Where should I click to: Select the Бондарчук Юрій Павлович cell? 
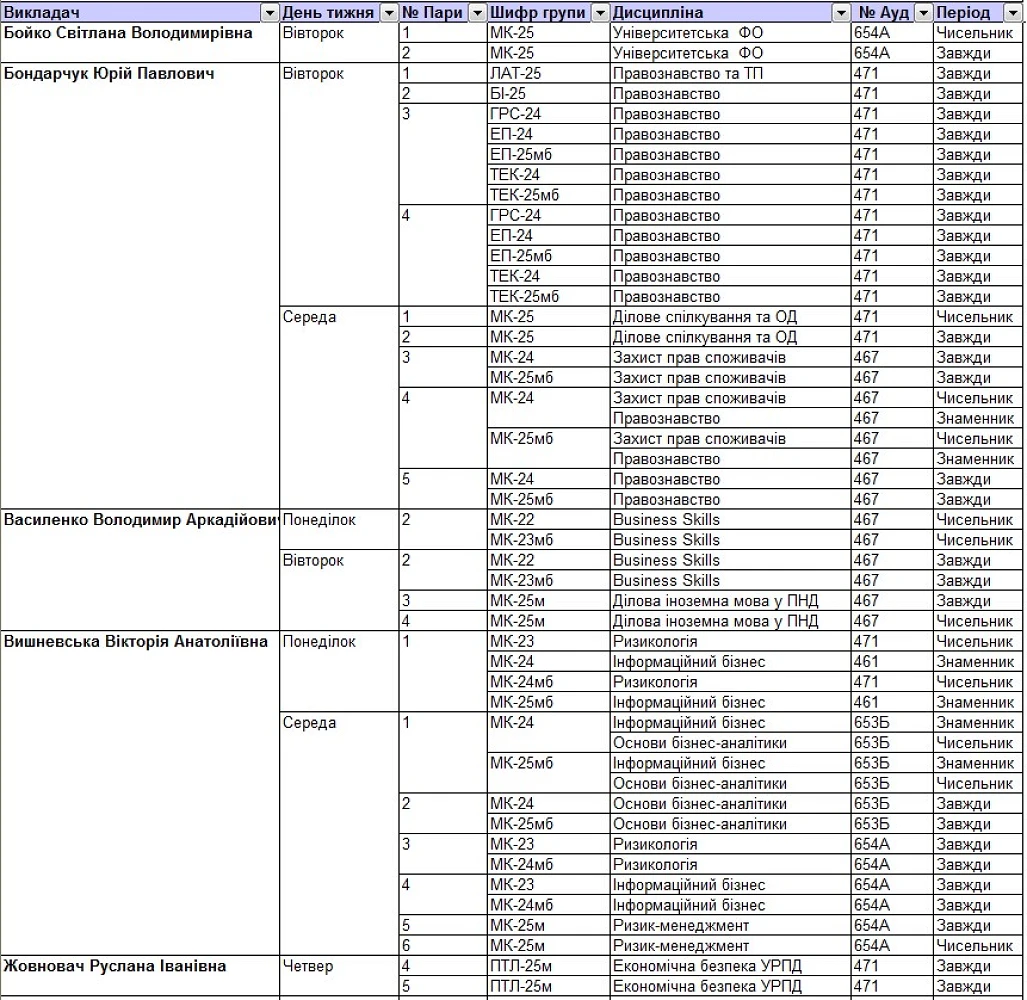tap(110, 74)
